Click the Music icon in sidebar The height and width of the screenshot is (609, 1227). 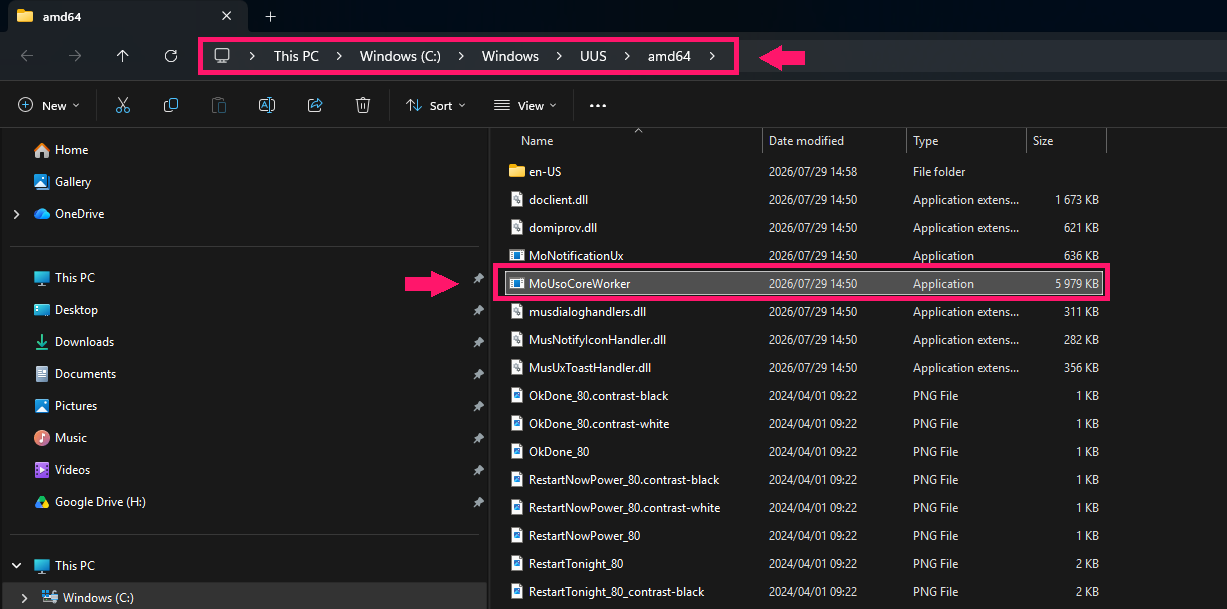(x=41, y=438)
